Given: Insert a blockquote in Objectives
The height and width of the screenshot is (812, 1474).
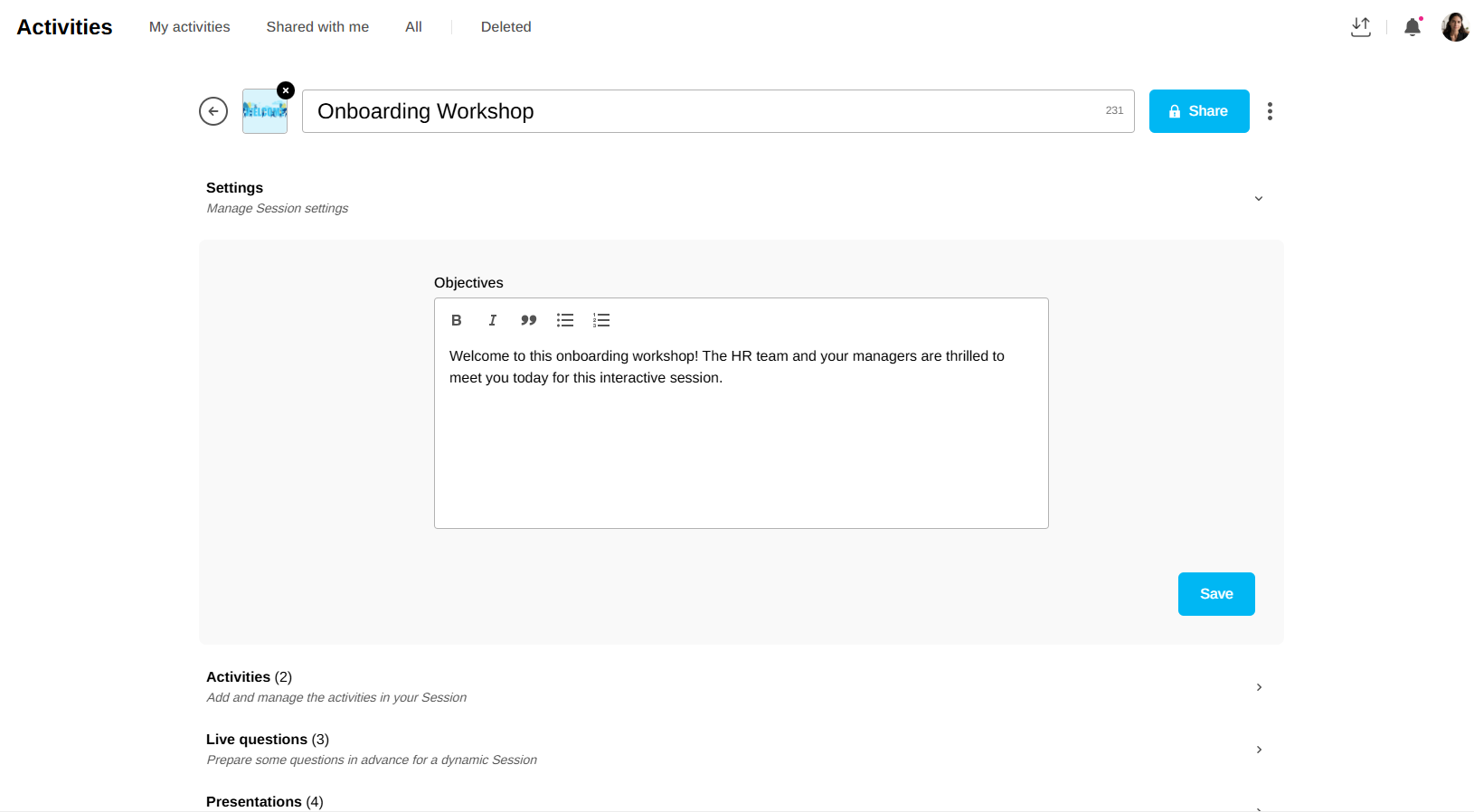Looking at the screenshot, I should [x=529, y=320].
